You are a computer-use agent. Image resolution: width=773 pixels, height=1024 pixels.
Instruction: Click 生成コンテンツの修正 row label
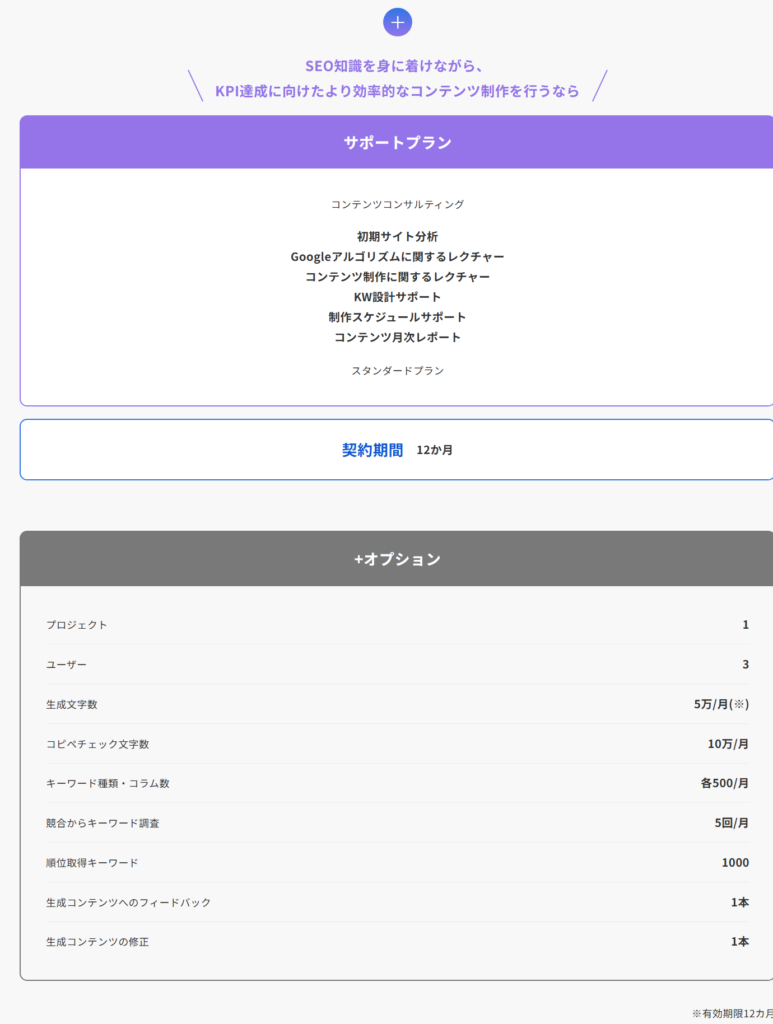point(97,942)
